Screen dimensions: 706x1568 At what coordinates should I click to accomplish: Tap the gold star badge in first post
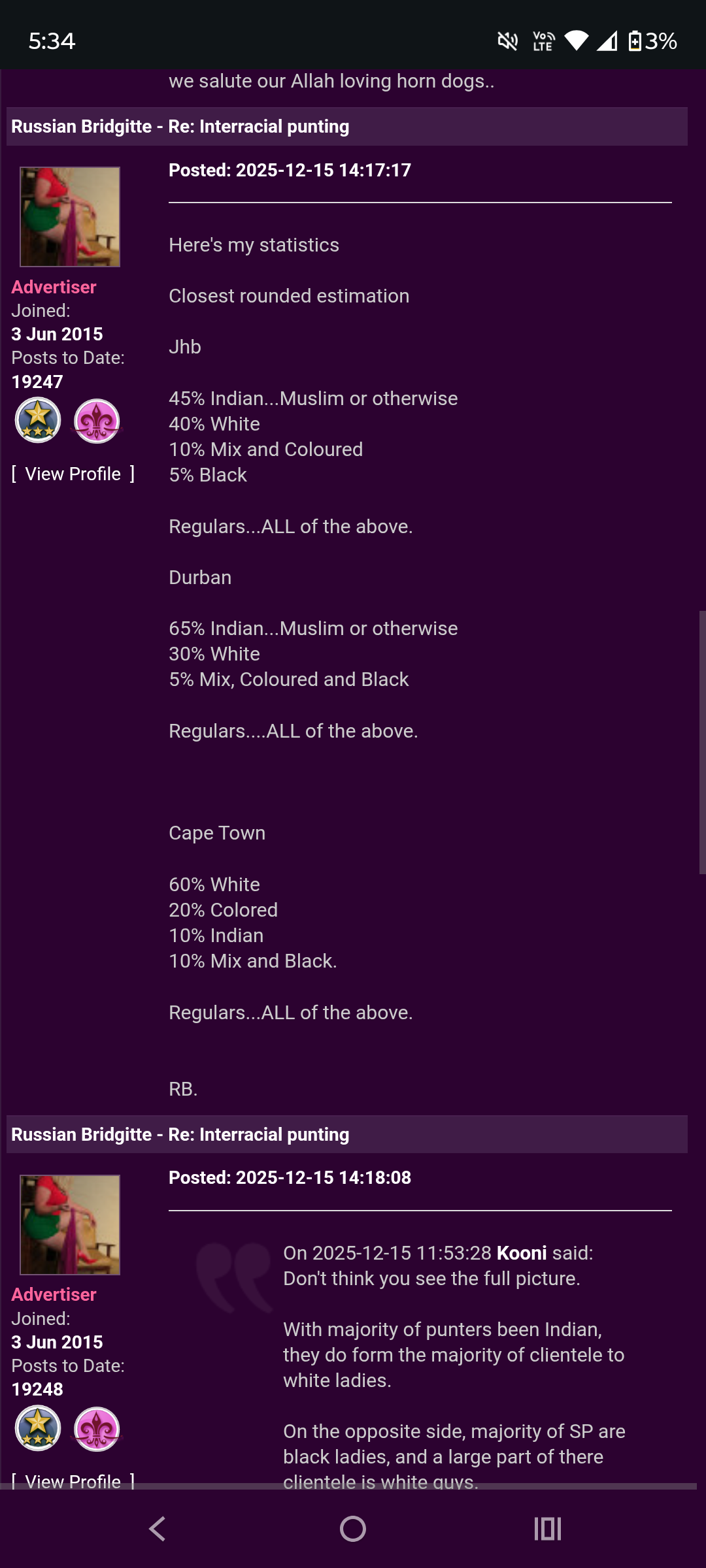(x=38, y=420)
